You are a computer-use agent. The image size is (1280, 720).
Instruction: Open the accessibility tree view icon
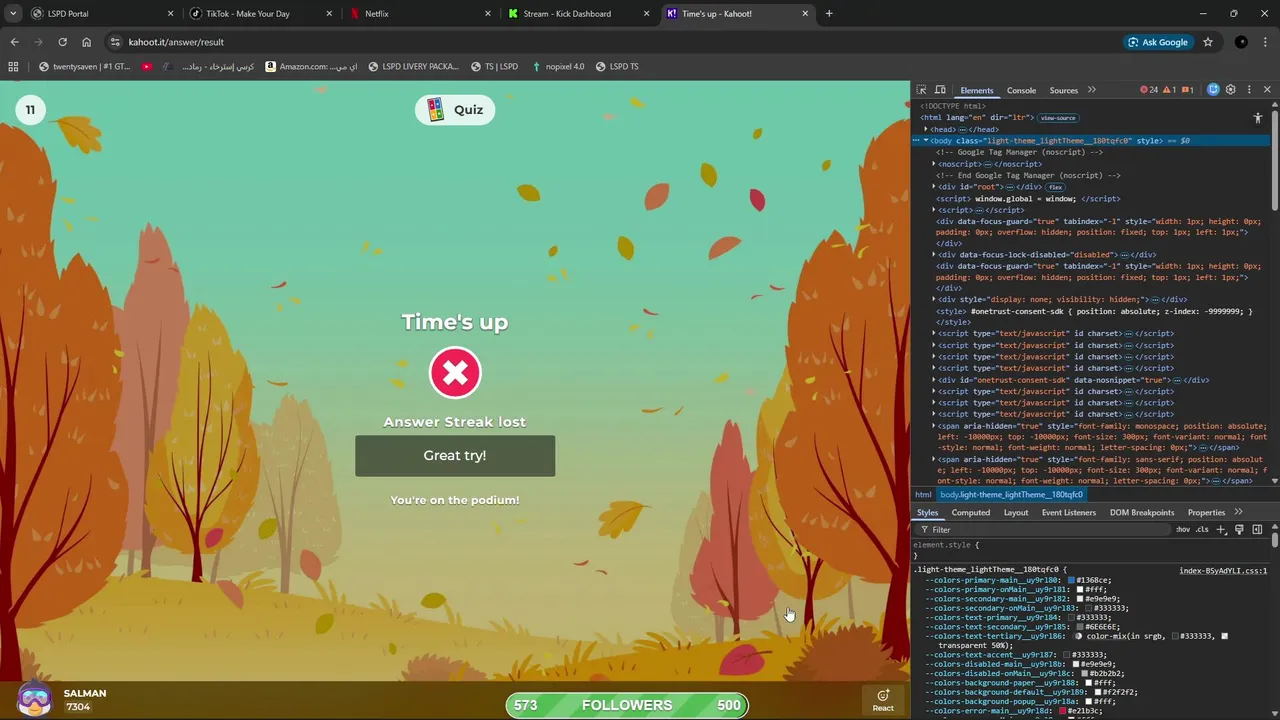pos(1258,118)
